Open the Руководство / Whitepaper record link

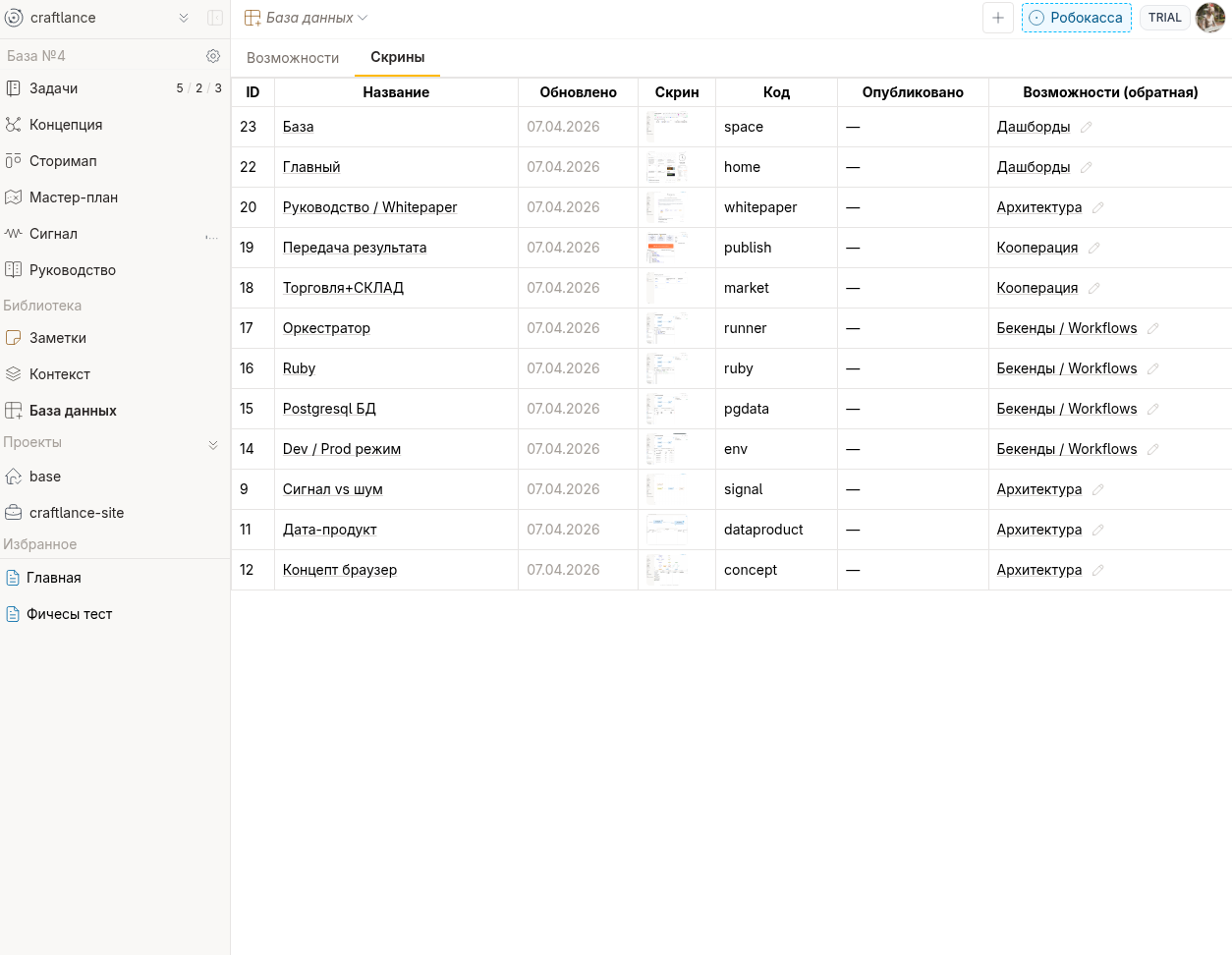coord(369,207)
